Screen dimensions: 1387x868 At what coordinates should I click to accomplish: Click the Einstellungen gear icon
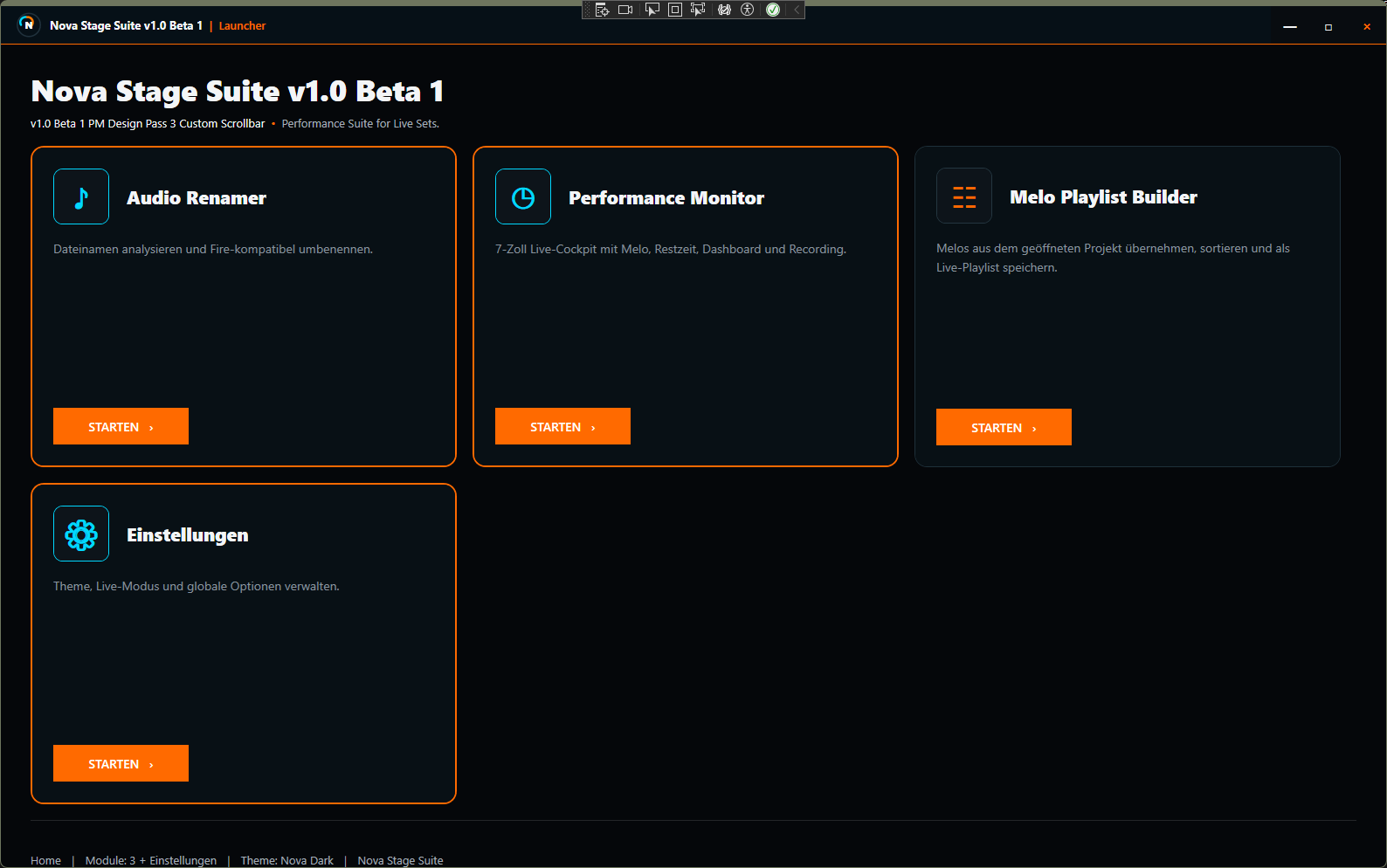tap(81, 534)
